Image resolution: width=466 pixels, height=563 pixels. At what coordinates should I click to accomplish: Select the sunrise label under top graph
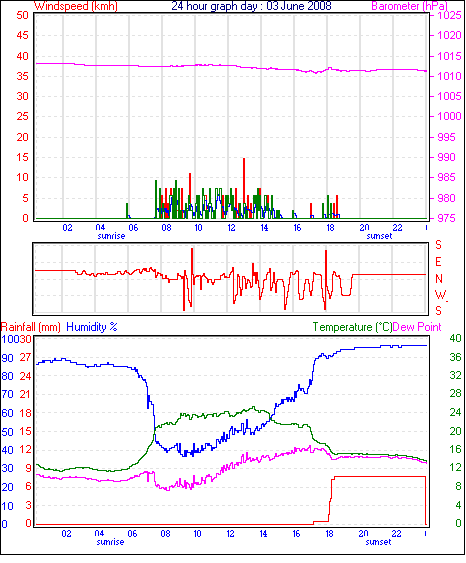pyautogui.click(x=111, y=236)
